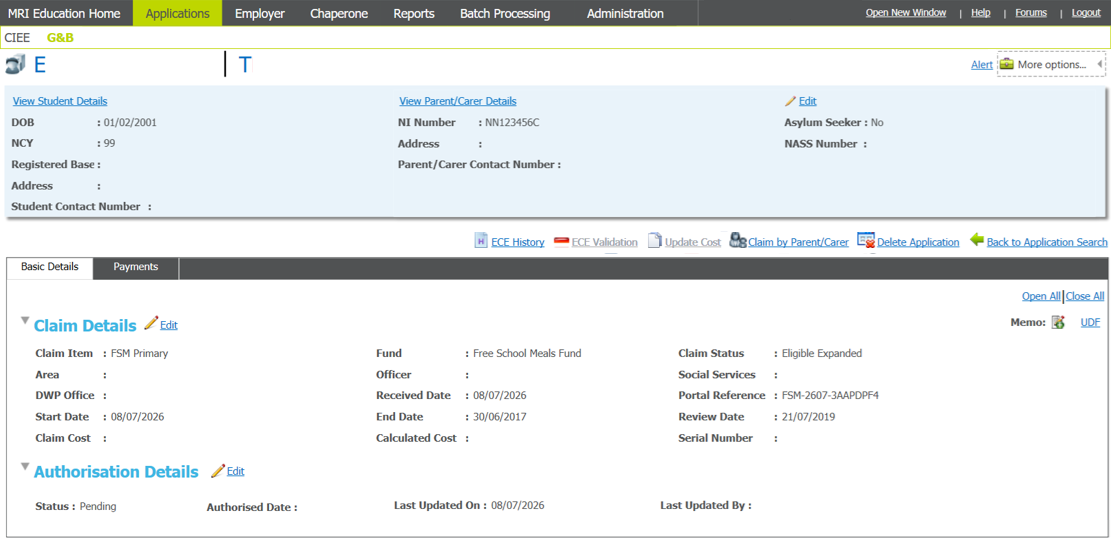Click the pencil icon beside Claim Details

click(151, 323)
